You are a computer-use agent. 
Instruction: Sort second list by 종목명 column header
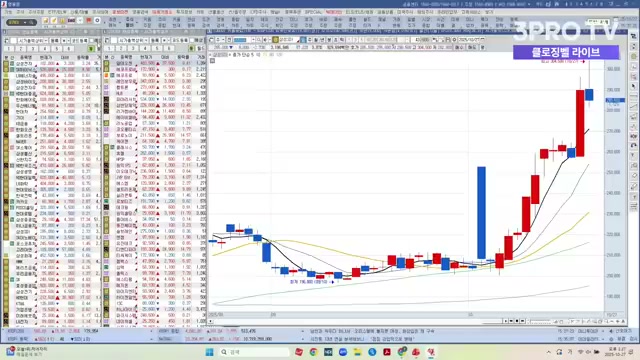[127, 58]
